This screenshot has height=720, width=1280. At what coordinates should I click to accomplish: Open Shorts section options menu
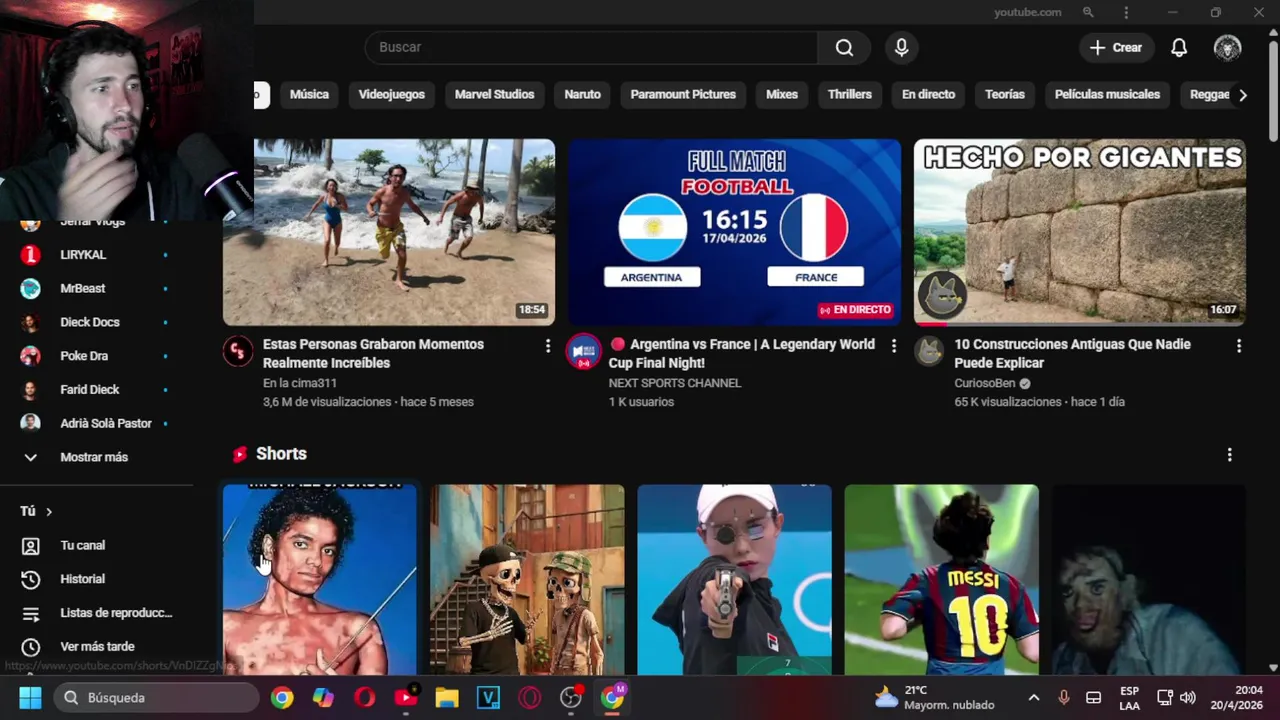[x=1229, y=455]
